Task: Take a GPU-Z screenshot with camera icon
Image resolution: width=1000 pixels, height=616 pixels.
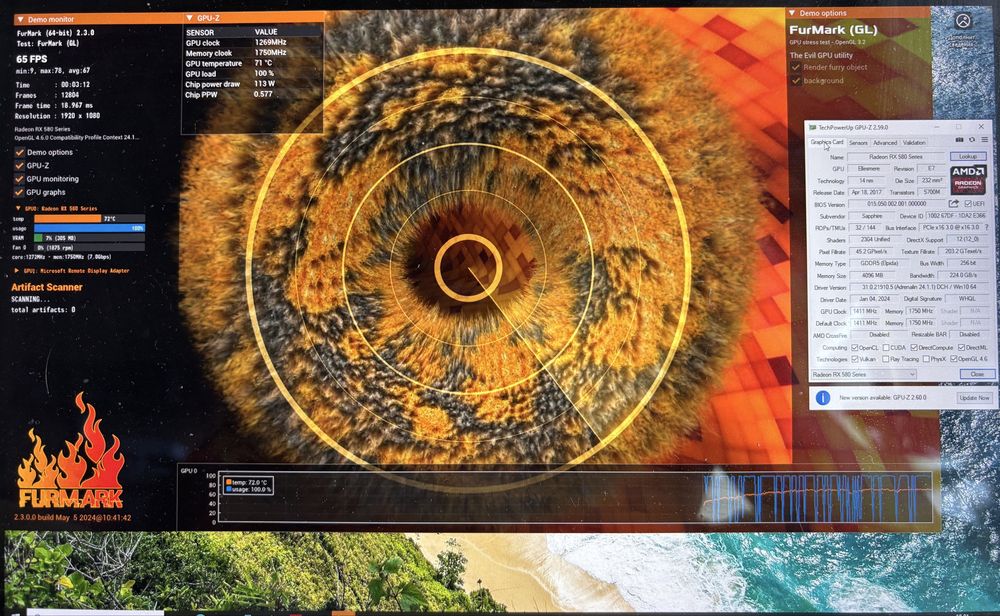Action: [x=959, y=140]
